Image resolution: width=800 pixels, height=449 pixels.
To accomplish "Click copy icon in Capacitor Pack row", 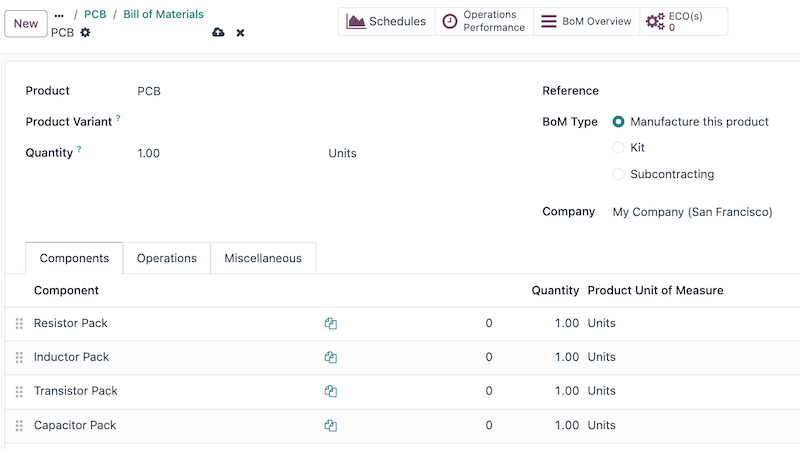I will coord(330,426).
